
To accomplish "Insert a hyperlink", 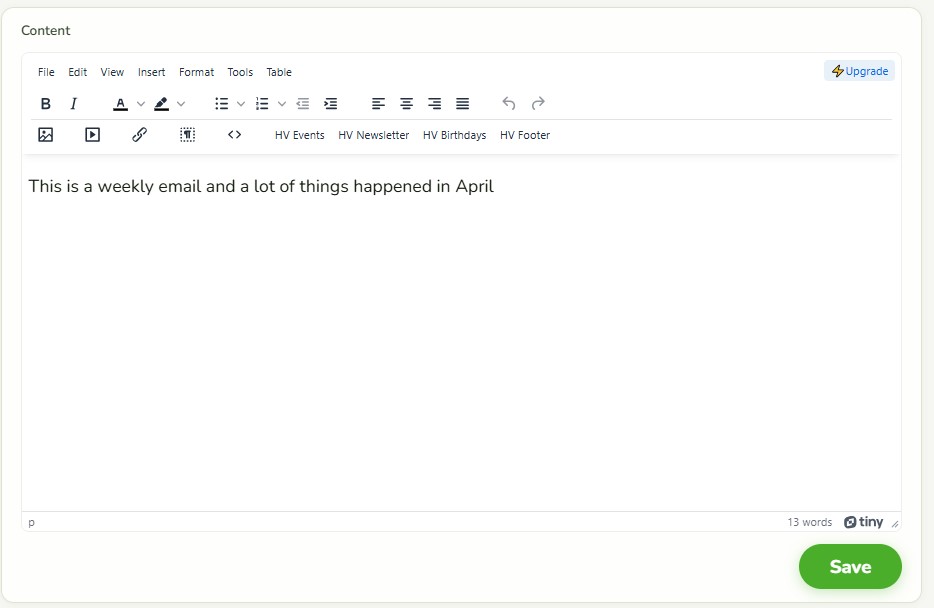I will point(139,135).
